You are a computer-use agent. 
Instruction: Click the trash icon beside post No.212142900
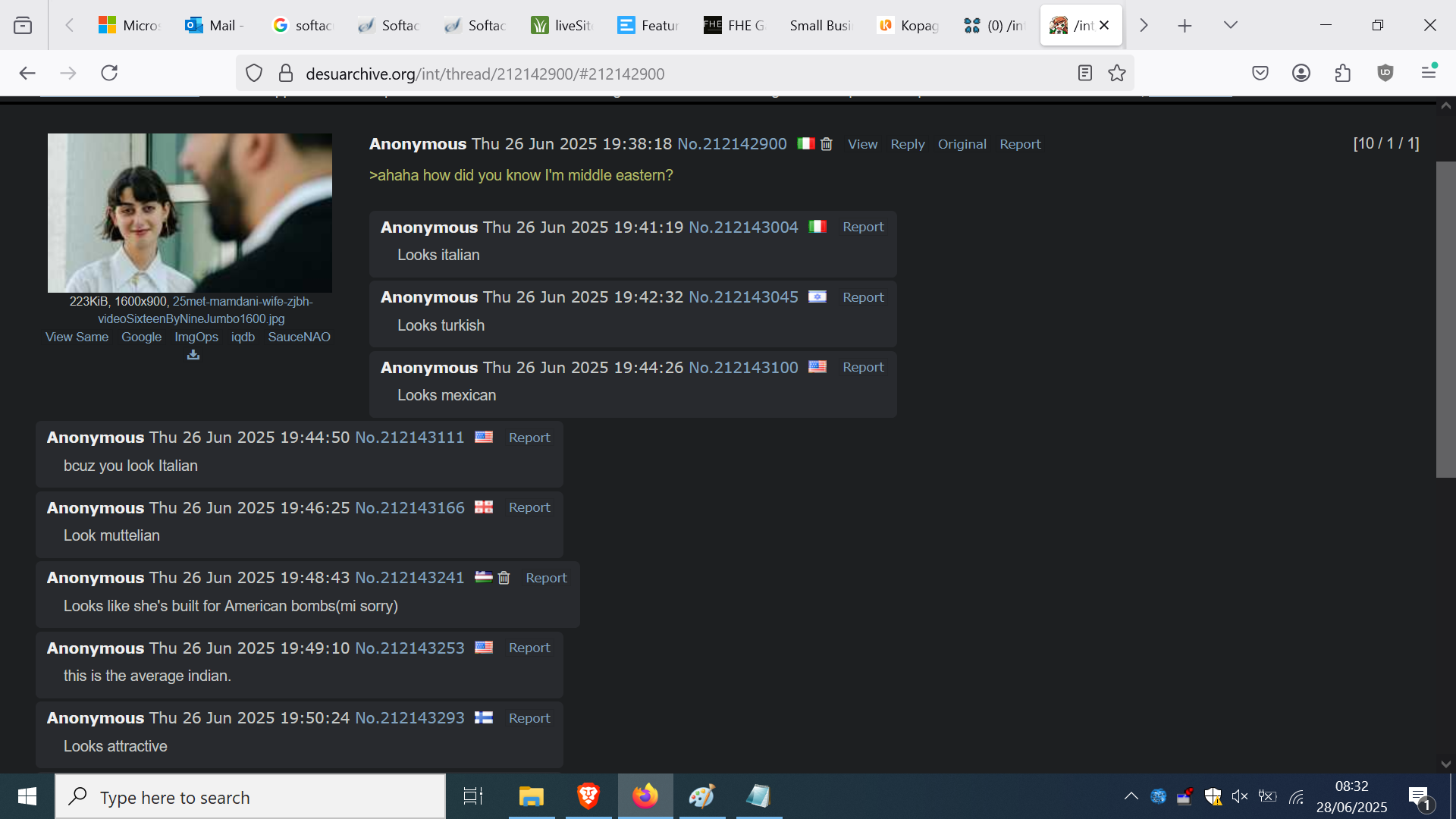(x=827, y=144)
